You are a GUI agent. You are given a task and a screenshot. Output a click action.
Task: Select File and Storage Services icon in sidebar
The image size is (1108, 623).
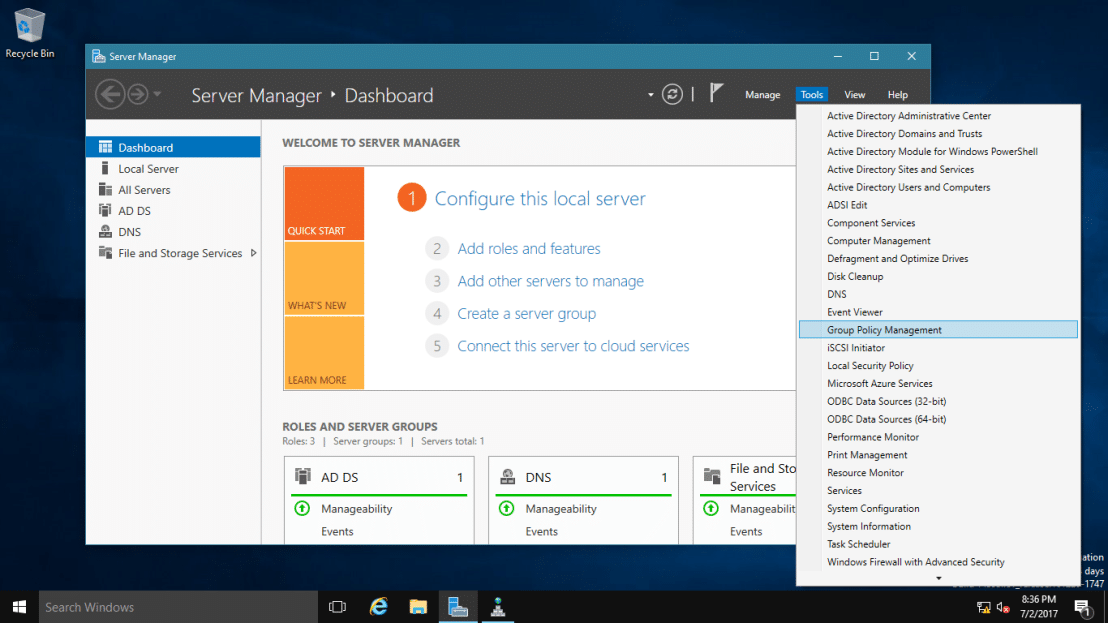coord(105,253)
